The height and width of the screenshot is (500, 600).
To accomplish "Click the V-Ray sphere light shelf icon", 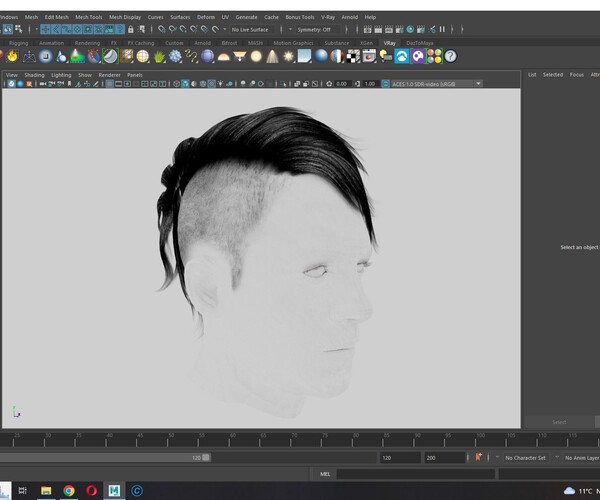I will tap(256, 56).
